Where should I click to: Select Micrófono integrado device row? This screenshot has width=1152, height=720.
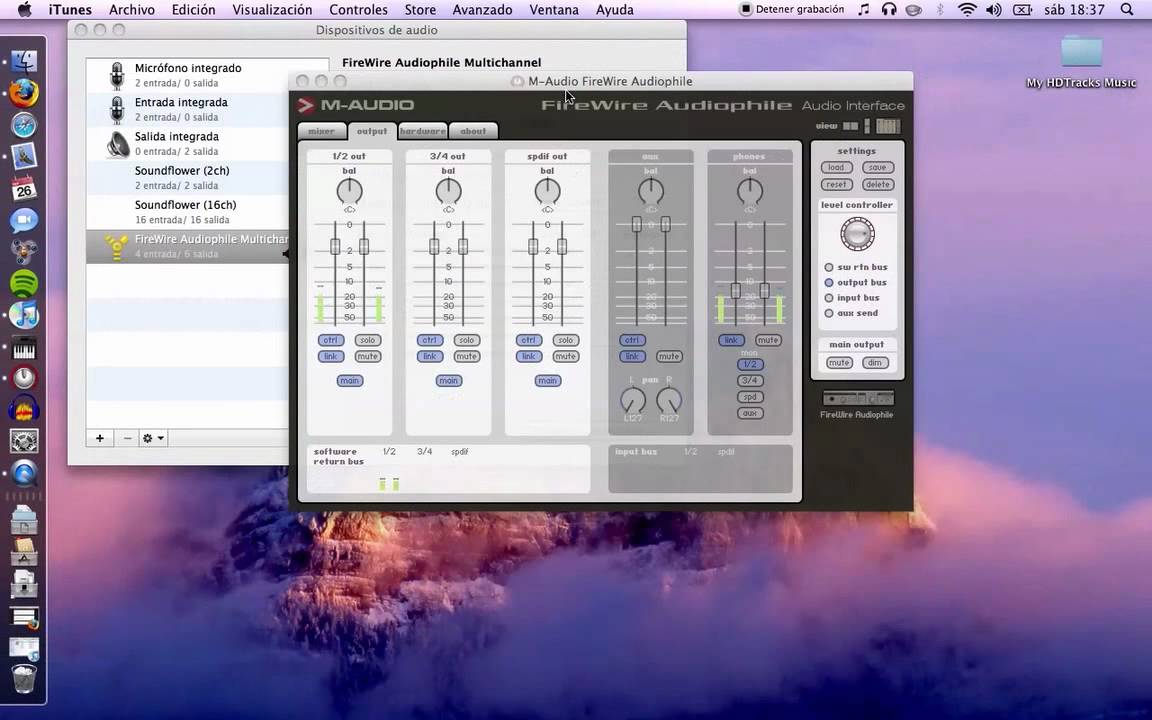pyautogui.click(x=207, y=75)
